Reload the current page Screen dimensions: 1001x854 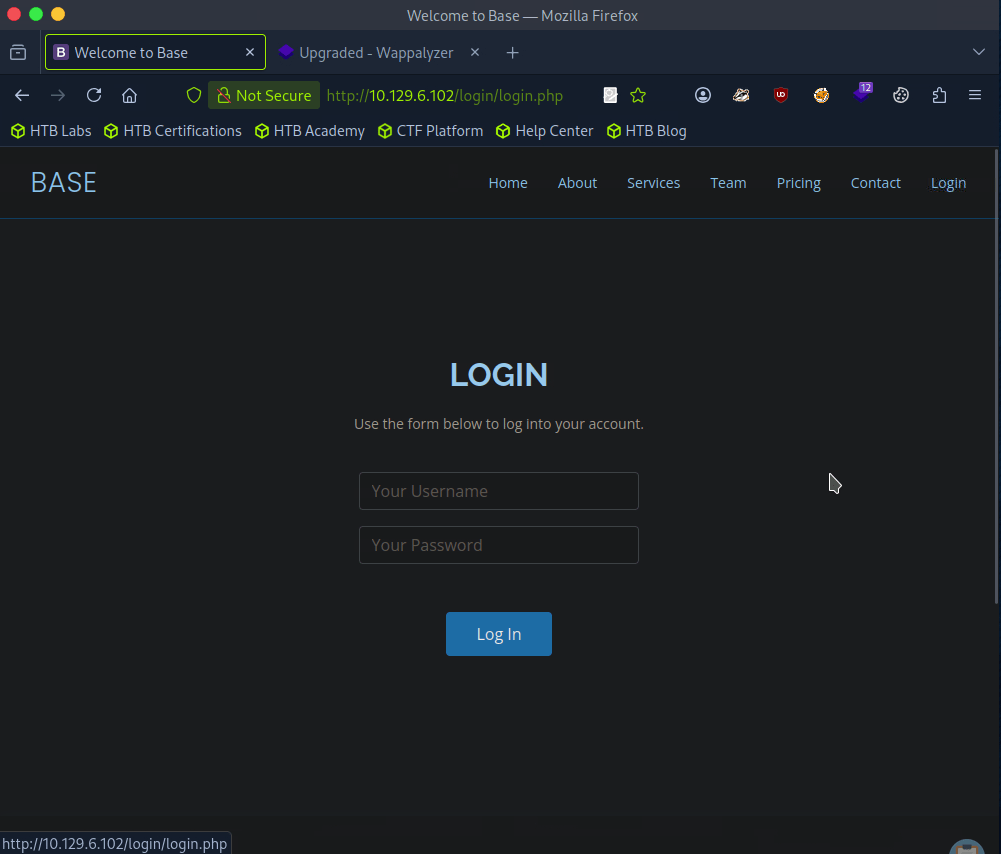(x=94, y=95)
